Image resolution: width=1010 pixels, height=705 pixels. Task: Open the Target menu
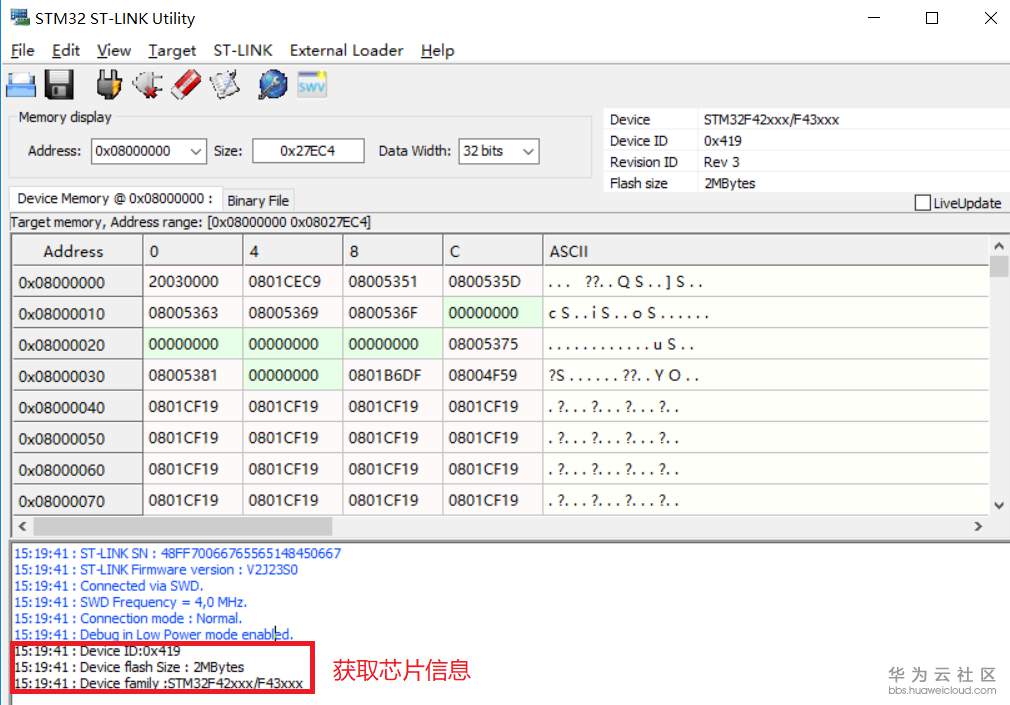click(172, 50)
